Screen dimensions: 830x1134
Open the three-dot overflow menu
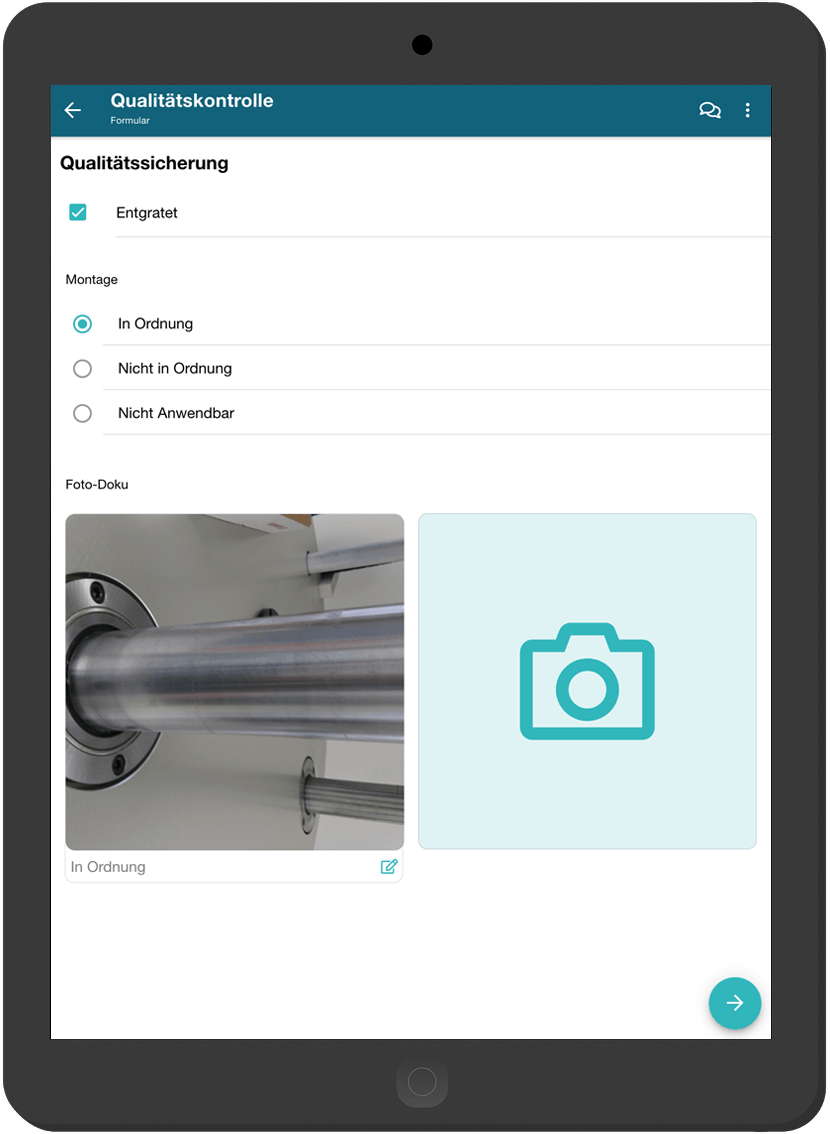click(x=748, y=110)
